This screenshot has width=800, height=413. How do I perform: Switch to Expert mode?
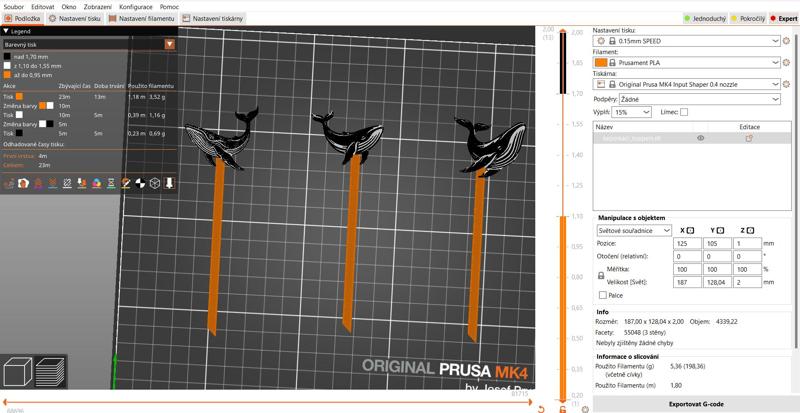[x=784, y=18]
